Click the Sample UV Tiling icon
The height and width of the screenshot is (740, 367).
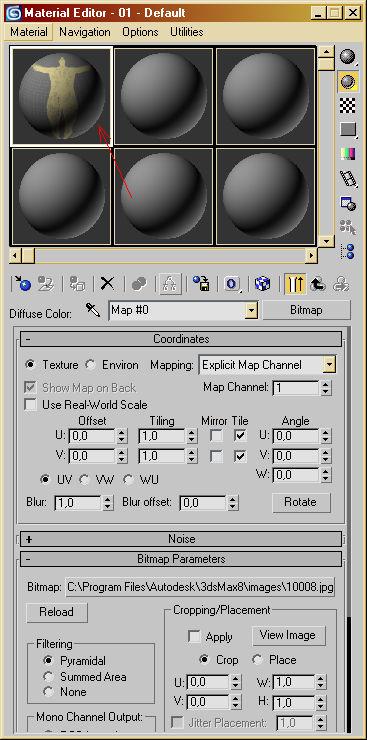pyautogui.click(x=348, y=130)
